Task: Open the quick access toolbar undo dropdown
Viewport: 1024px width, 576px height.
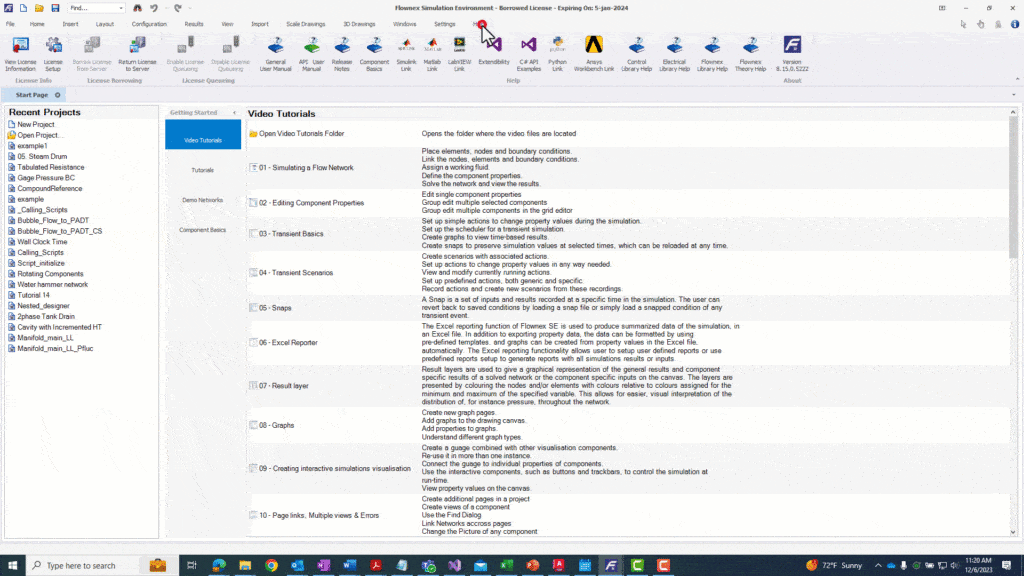Action: coord(164,8)
